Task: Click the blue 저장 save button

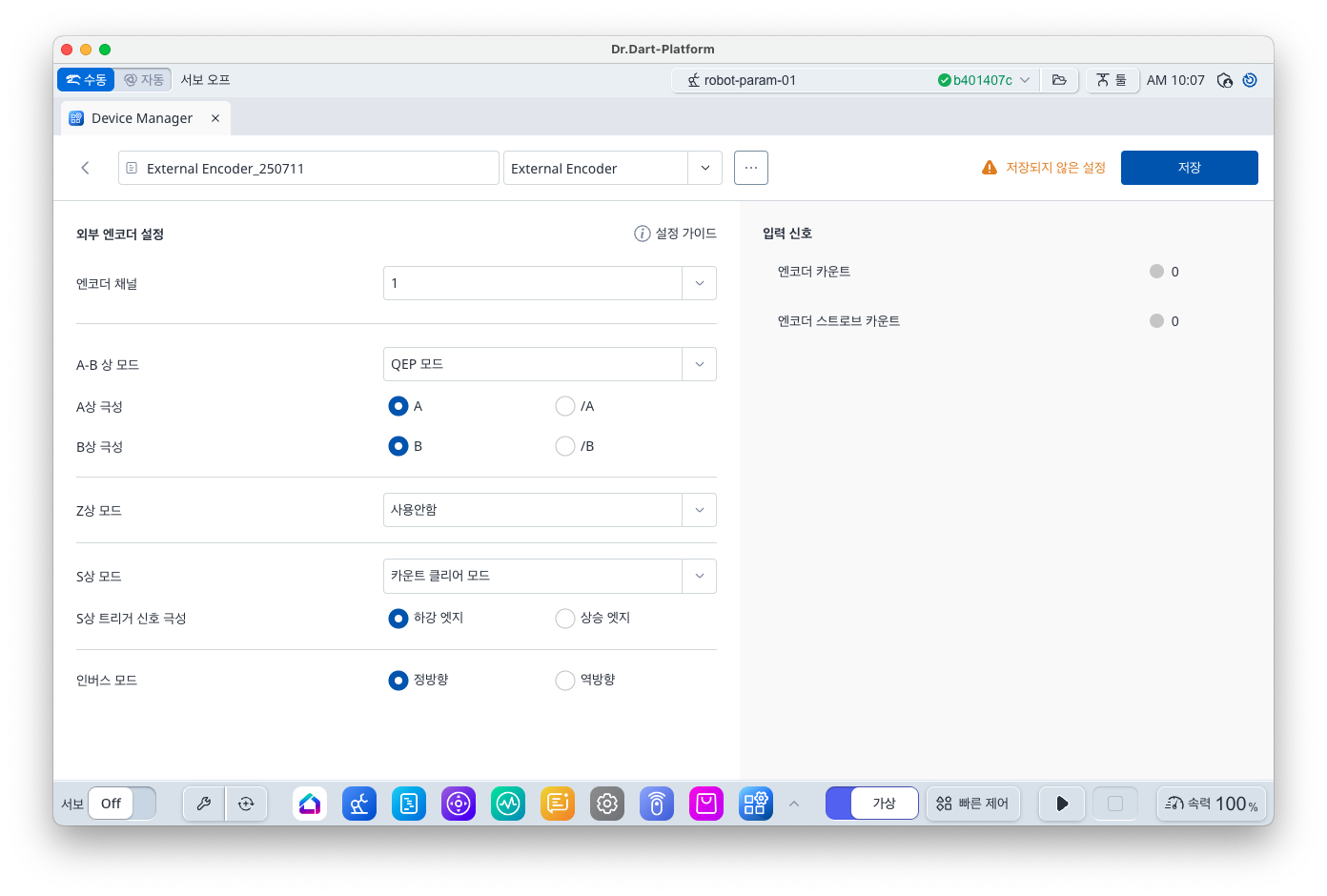Action: click(1189, 168)
